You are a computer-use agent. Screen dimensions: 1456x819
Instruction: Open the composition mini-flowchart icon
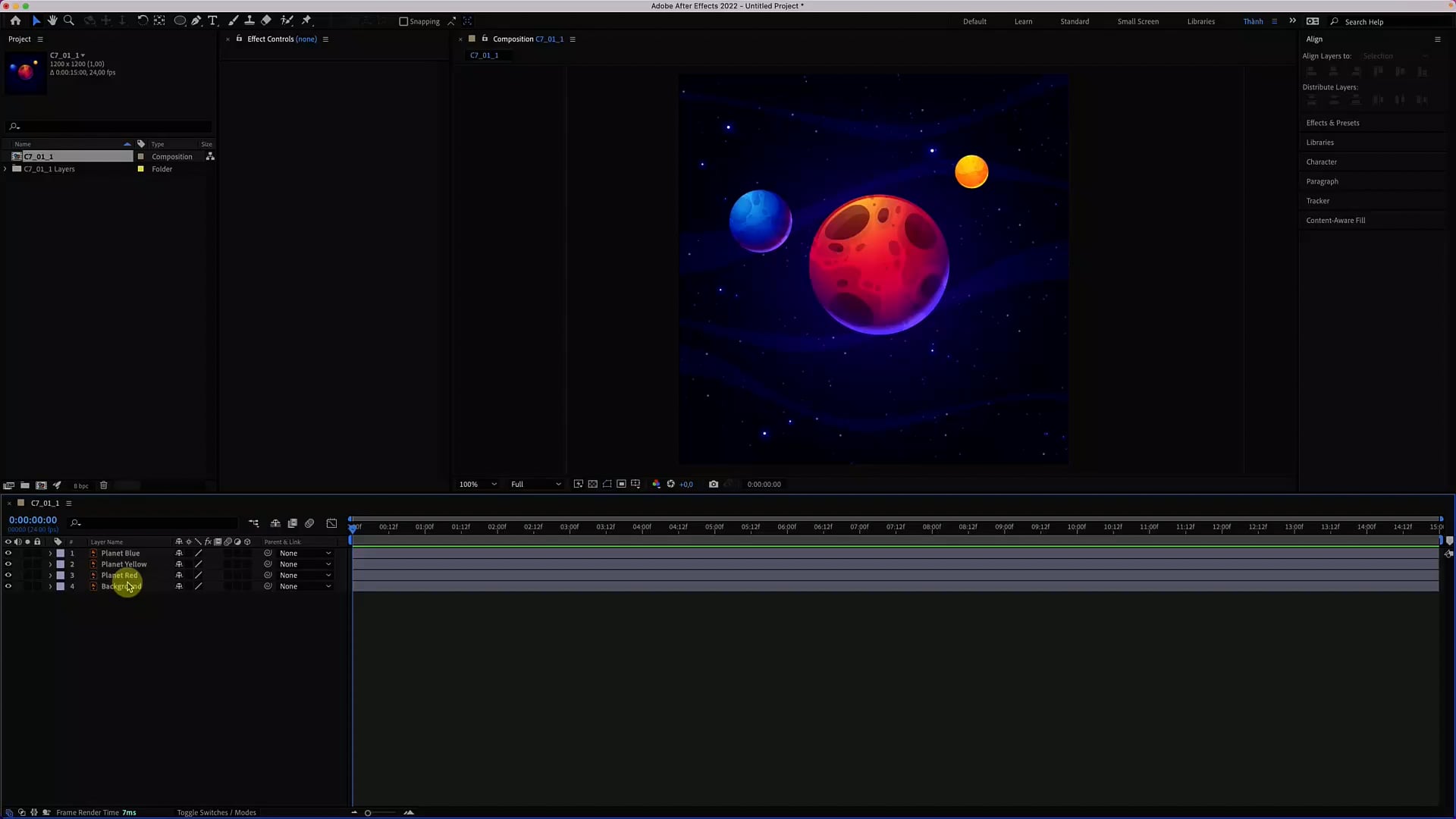click(x=254, y=523)
